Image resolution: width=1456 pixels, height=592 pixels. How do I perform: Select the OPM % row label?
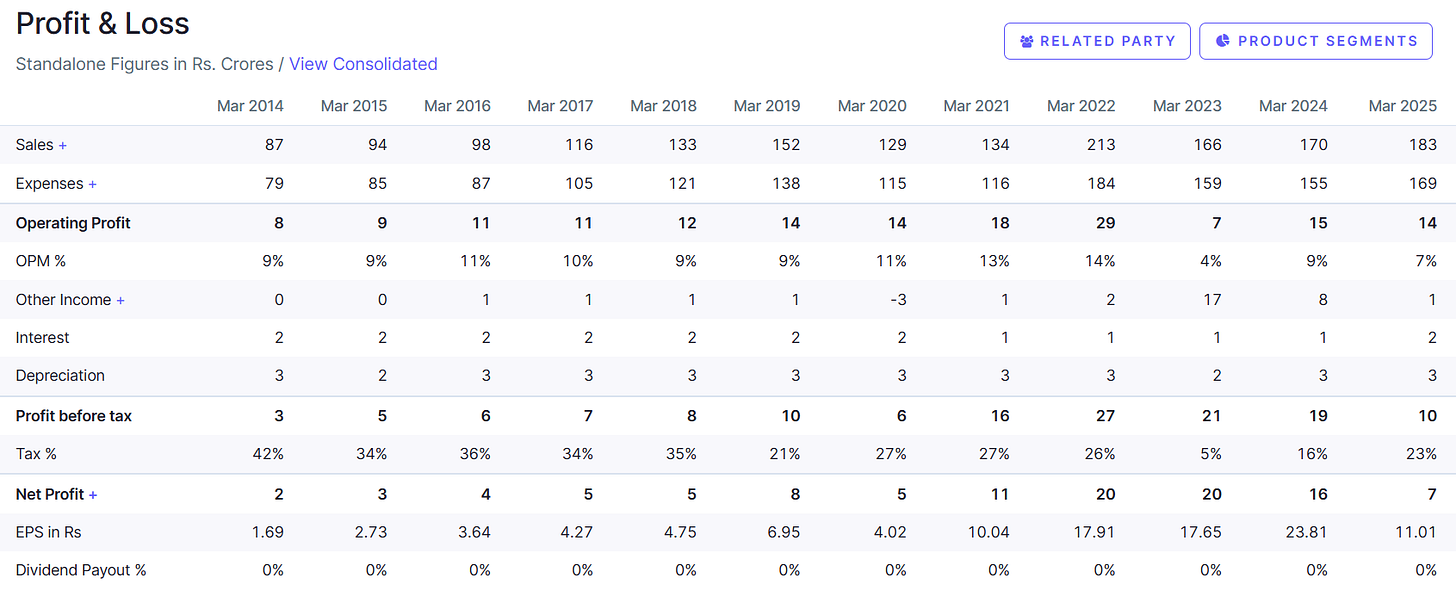(x=41, y=261)
